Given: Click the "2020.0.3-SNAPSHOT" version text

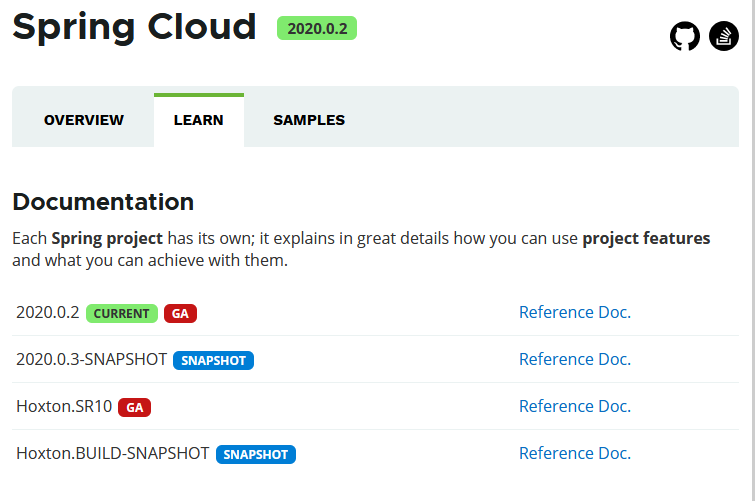Looking at the screenshot, I should (91, 359).
